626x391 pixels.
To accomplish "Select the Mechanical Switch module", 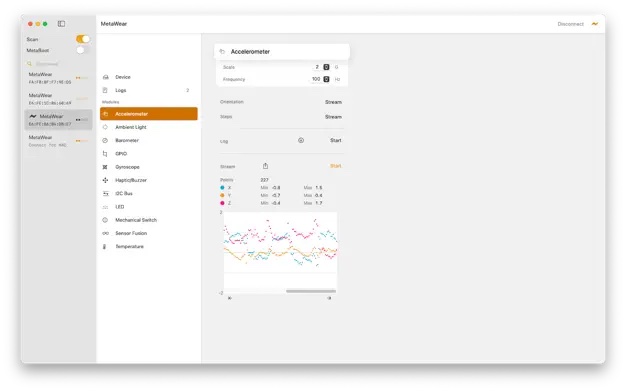I will (149, 220).
